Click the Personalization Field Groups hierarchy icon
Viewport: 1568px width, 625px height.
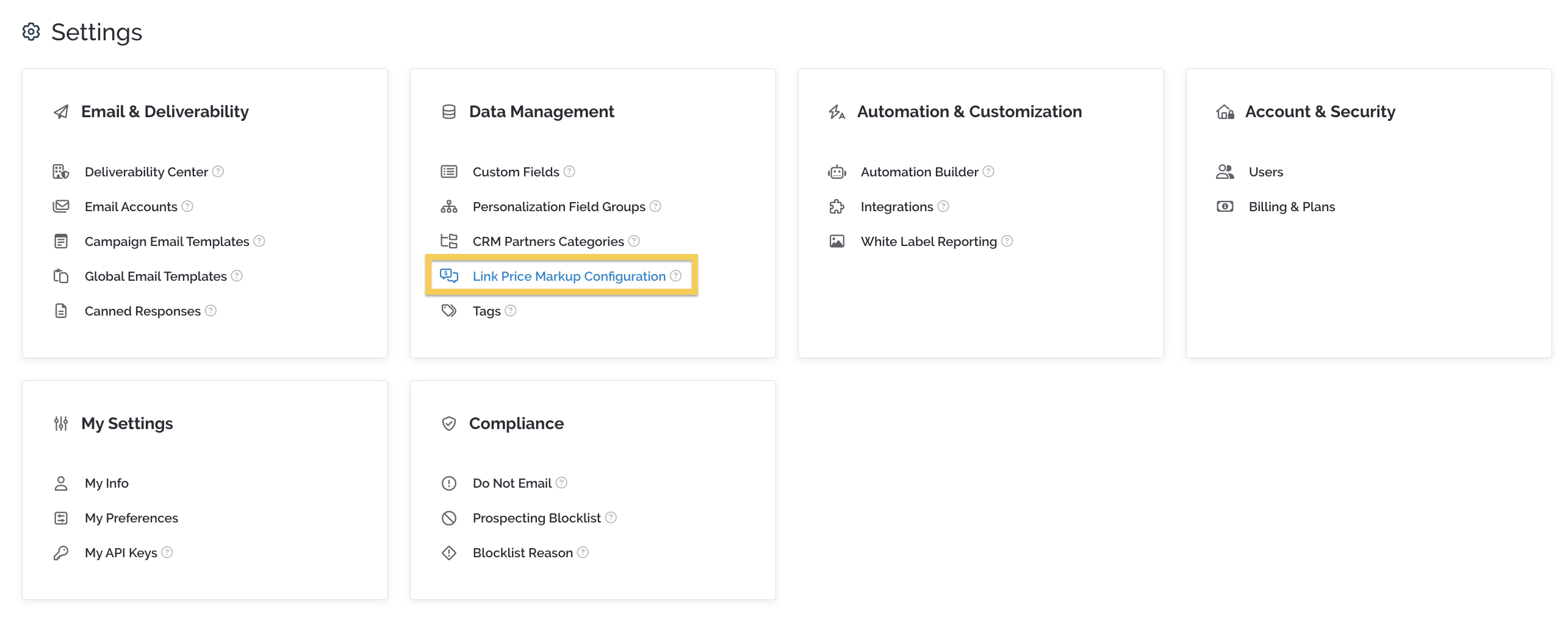click(x=449, y=206)
